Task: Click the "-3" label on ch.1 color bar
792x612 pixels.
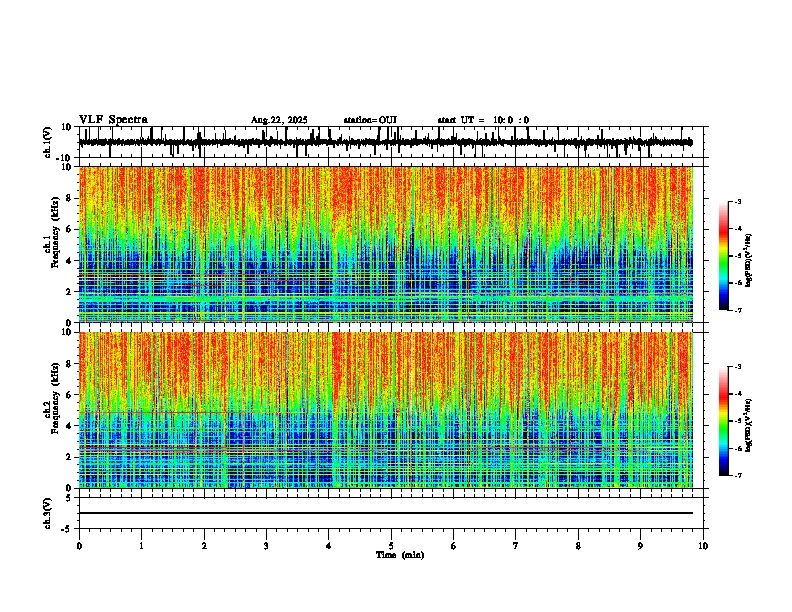Action: (x=738, y=202)
